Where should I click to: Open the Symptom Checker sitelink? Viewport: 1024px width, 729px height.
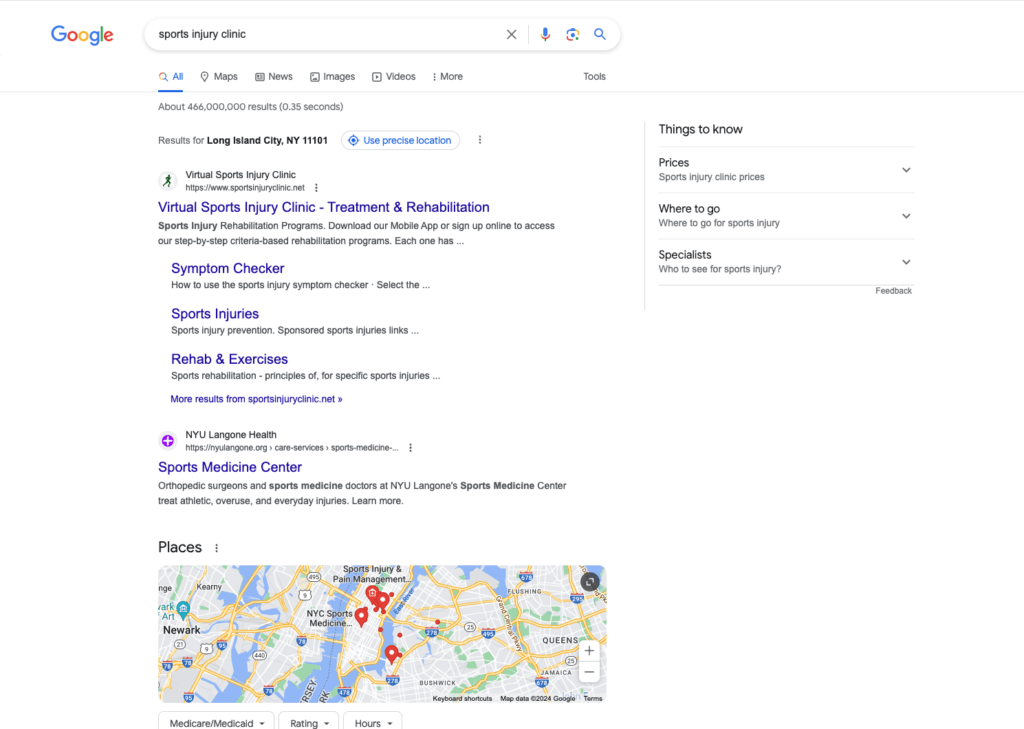tap(227, 268)
